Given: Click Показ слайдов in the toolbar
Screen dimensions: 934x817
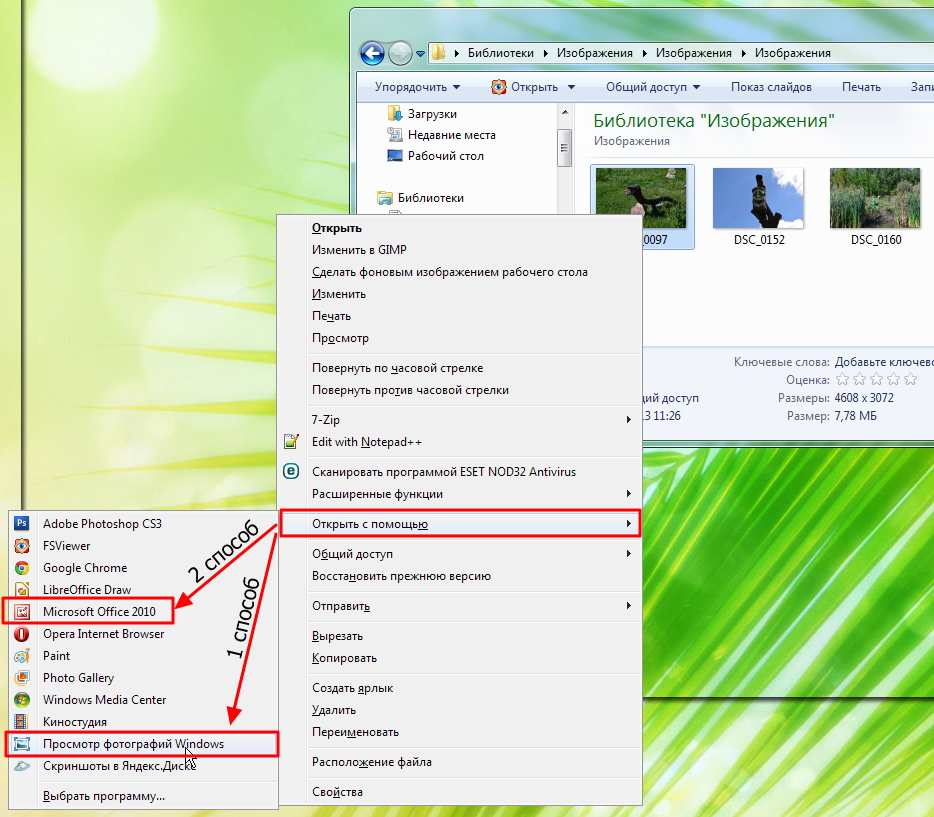Looking at the screenshot, I should [771, 87].
